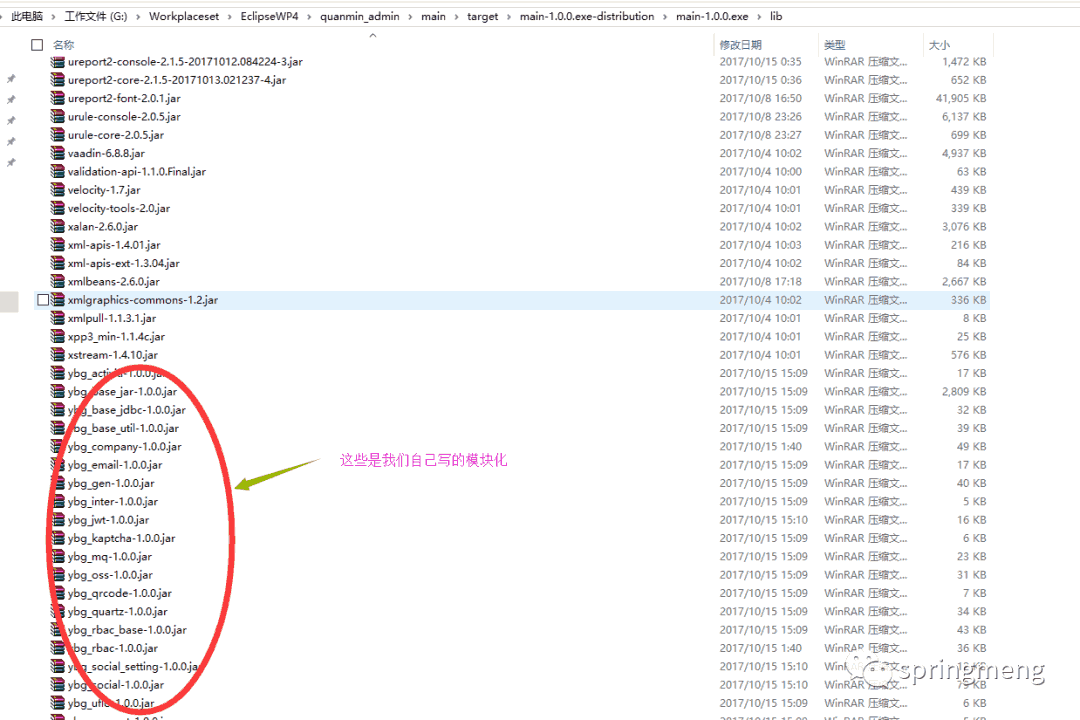Click the xml-apis-ext-1.3.04.jar icon

click(58, 263)
